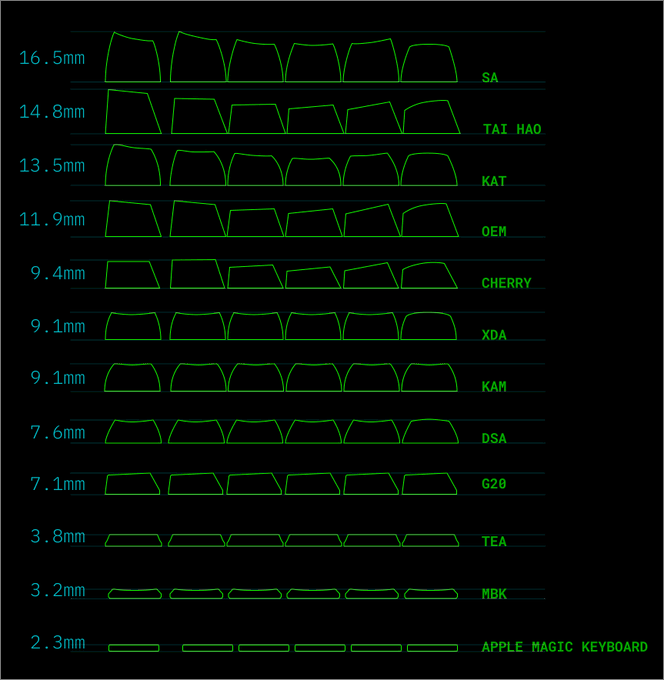The height and width of the screenshot is (680, 664).
Task: Select the rightmost keycap outline in TAI HAO row
Action: click(x=432, y=117)
